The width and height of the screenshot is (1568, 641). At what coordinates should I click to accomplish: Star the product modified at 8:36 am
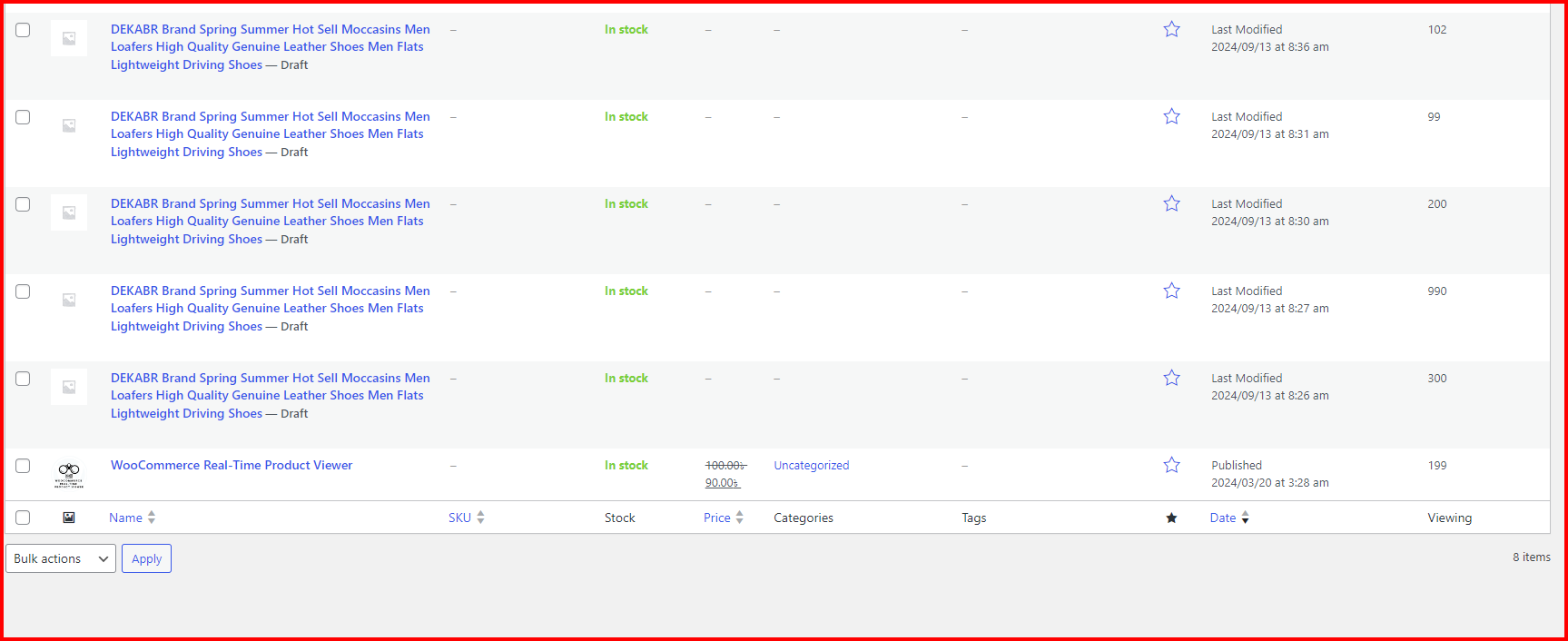coord(1171,29)
